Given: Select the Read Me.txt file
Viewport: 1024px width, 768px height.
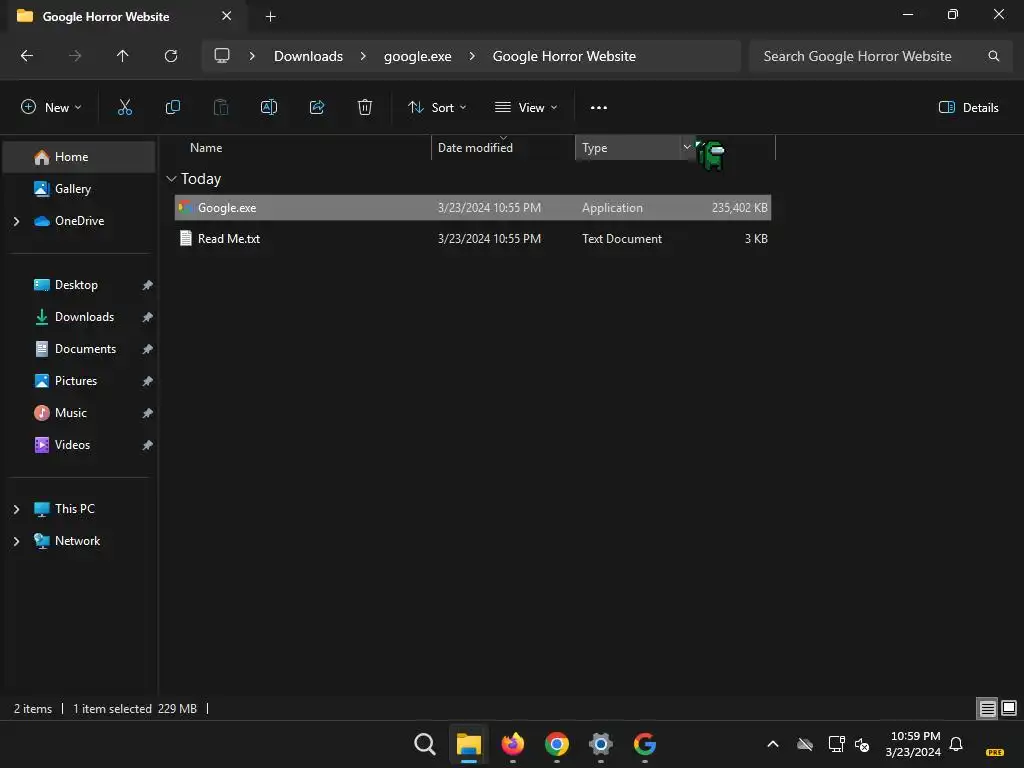Looking at the screenshot, I should (x=473, y=239).
